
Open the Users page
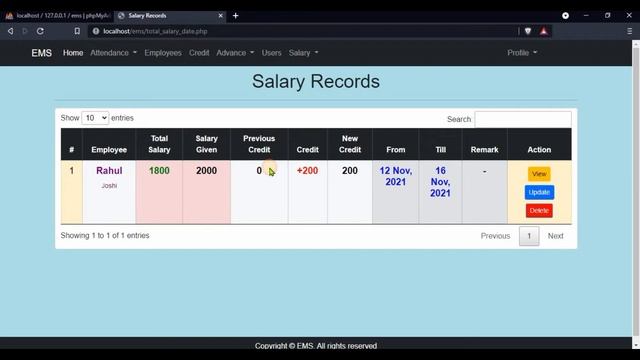[271, 53]
